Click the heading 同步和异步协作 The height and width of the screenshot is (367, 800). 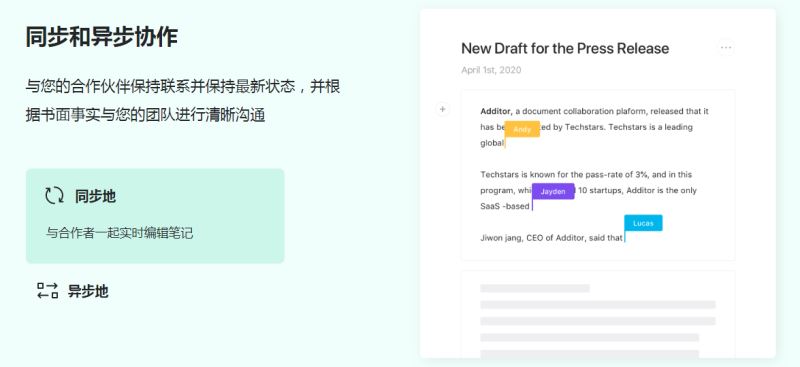[102, 37]
